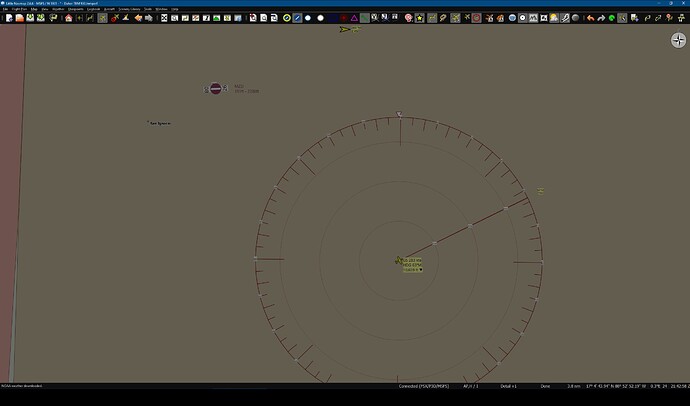Go forward with gray right arrow
690x406 pixels.
[x=149, y=18]
